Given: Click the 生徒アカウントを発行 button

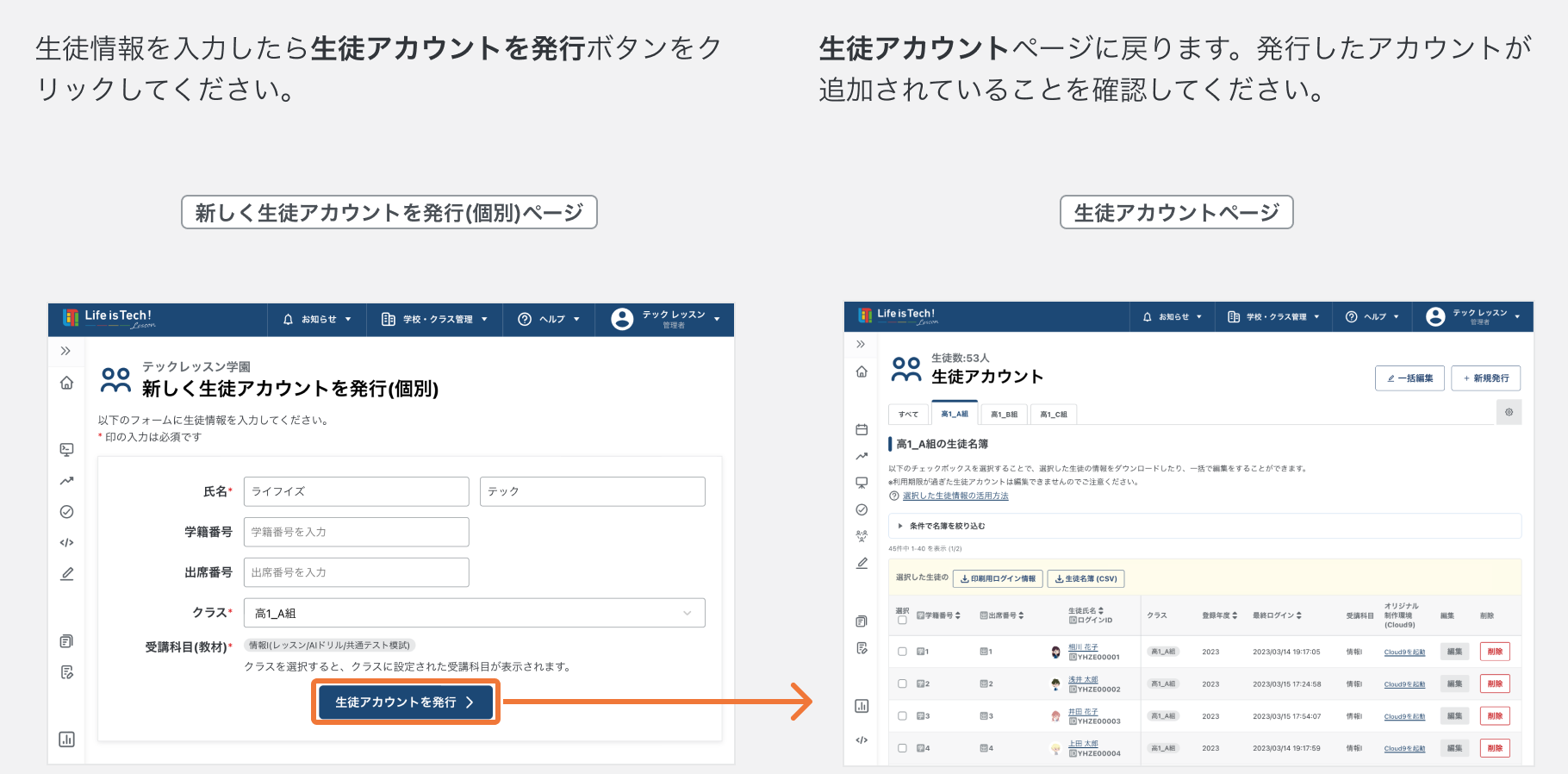Looking at the screenshot, I should click(x=405, y=702).
